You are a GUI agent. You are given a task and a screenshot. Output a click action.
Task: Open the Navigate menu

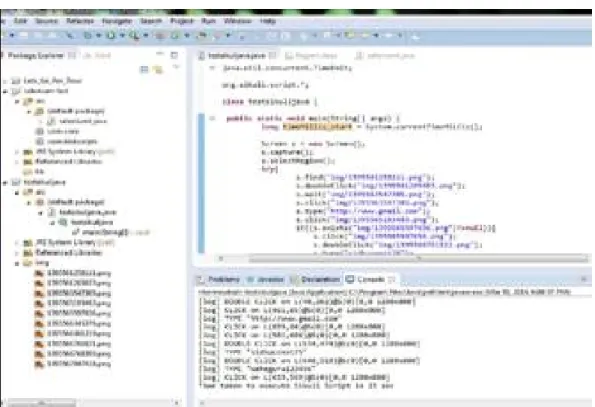pyautogui.click(x=117, y=21)
